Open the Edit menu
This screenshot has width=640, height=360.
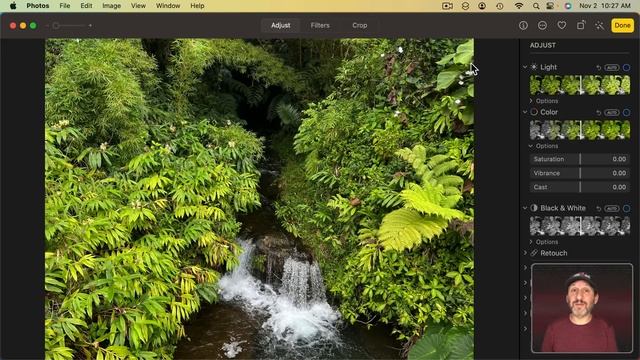pyautogui.click(x=86, y=6)
